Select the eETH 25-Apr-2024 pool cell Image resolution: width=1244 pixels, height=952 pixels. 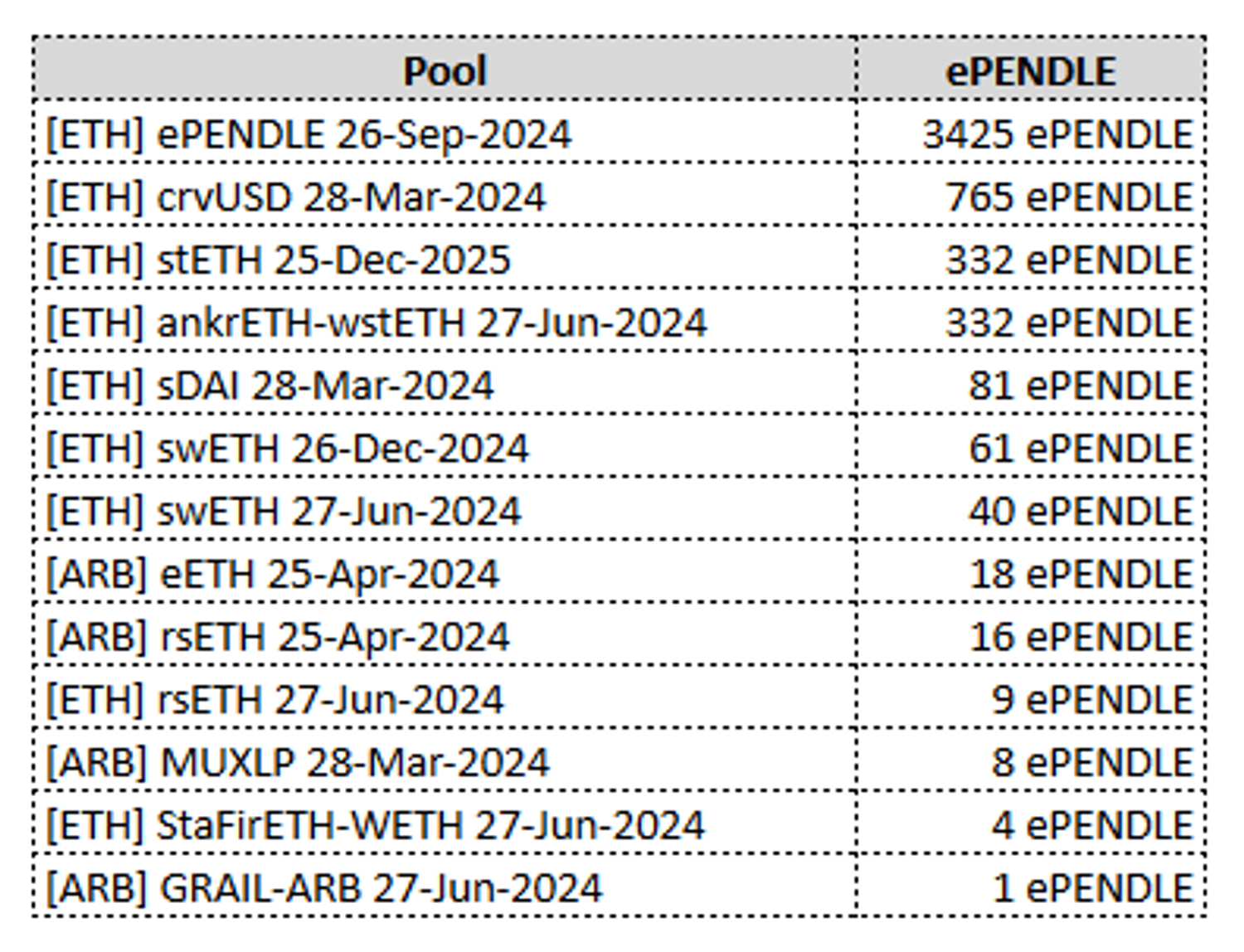(273, 574)
